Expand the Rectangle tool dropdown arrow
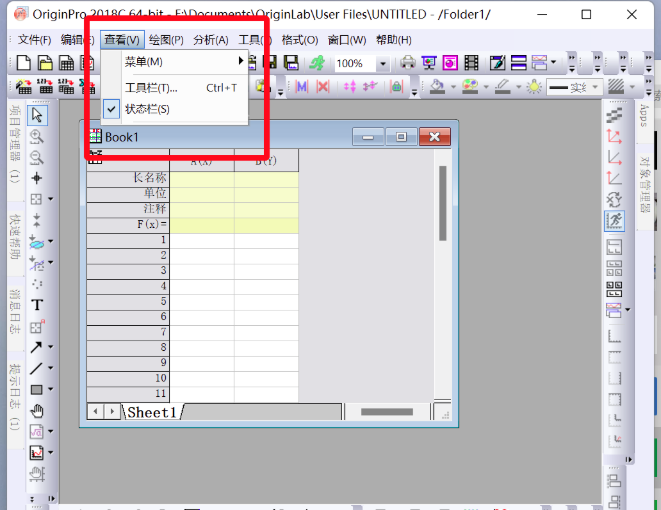The height and width of the screenshot is (510, 661). pos(51,389)
